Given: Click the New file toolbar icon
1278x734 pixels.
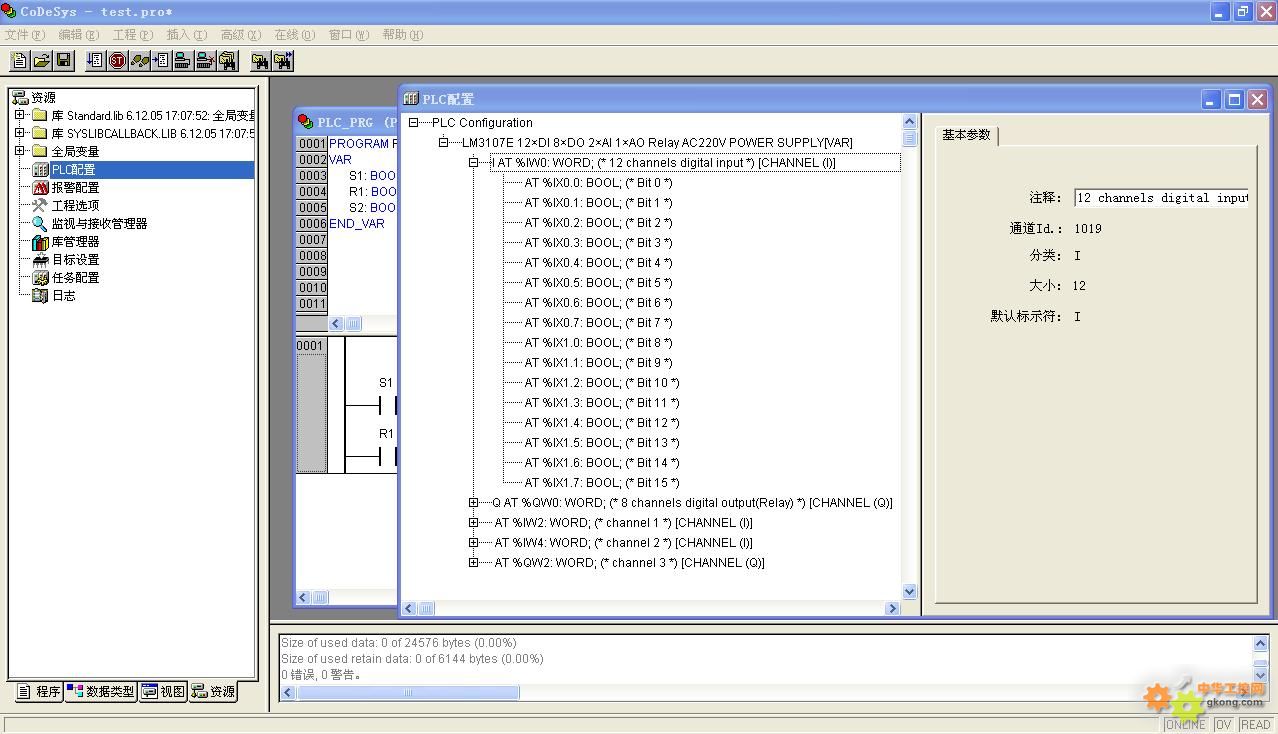Looking at the screenshot, I should tap(19, 61).
